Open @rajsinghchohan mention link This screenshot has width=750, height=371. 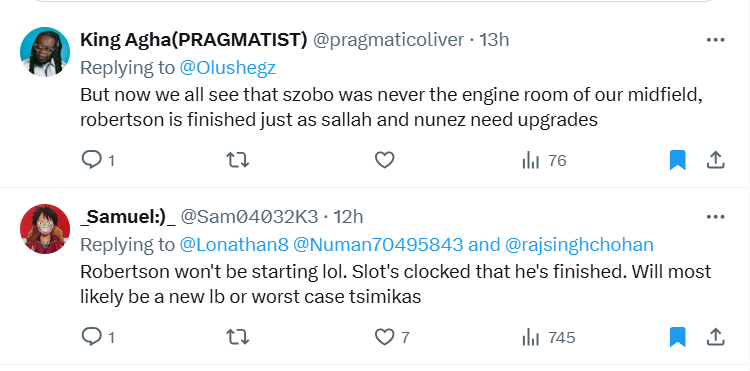[x=579, y=245]
